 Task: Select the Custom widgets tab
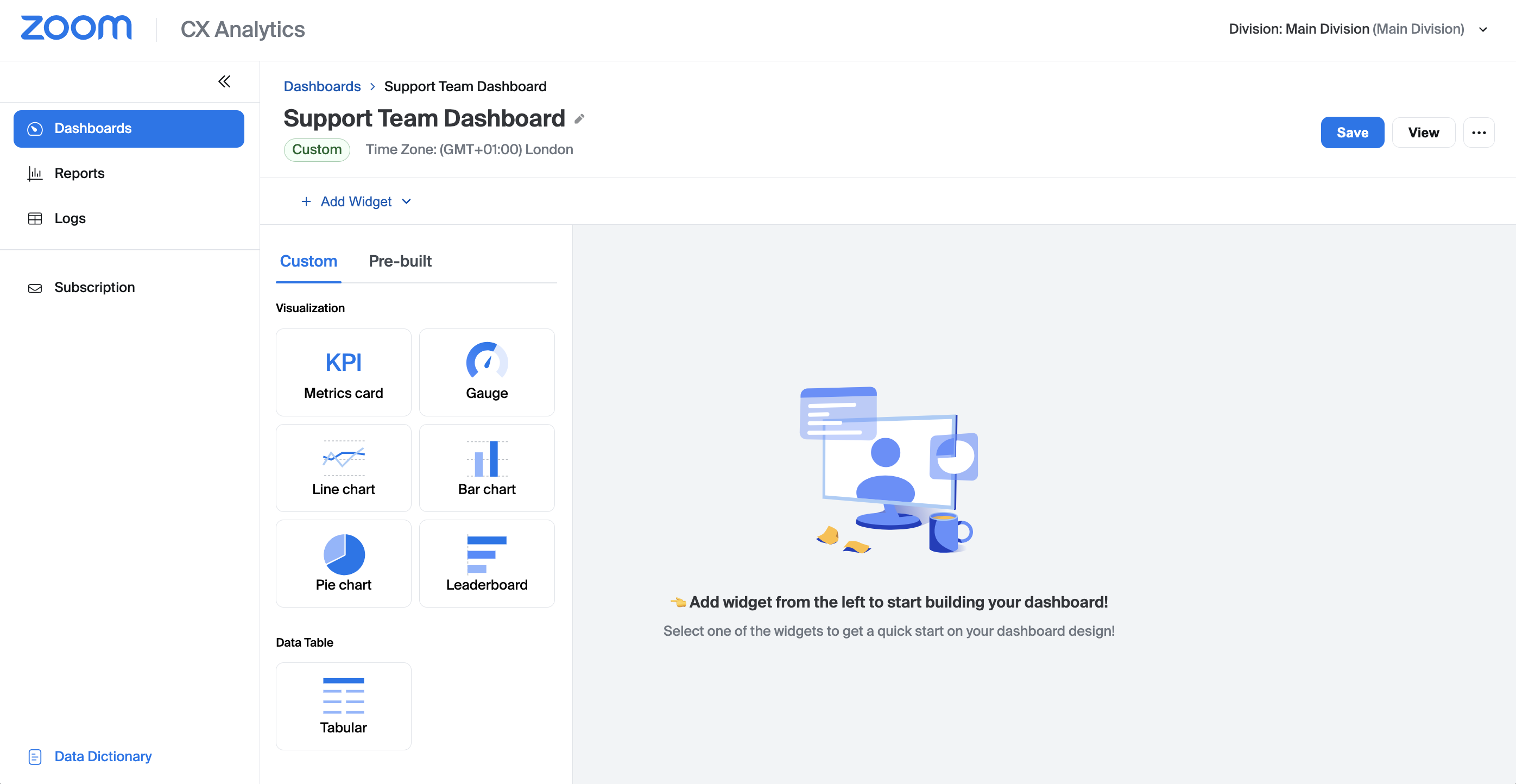(x=308, y=261)
